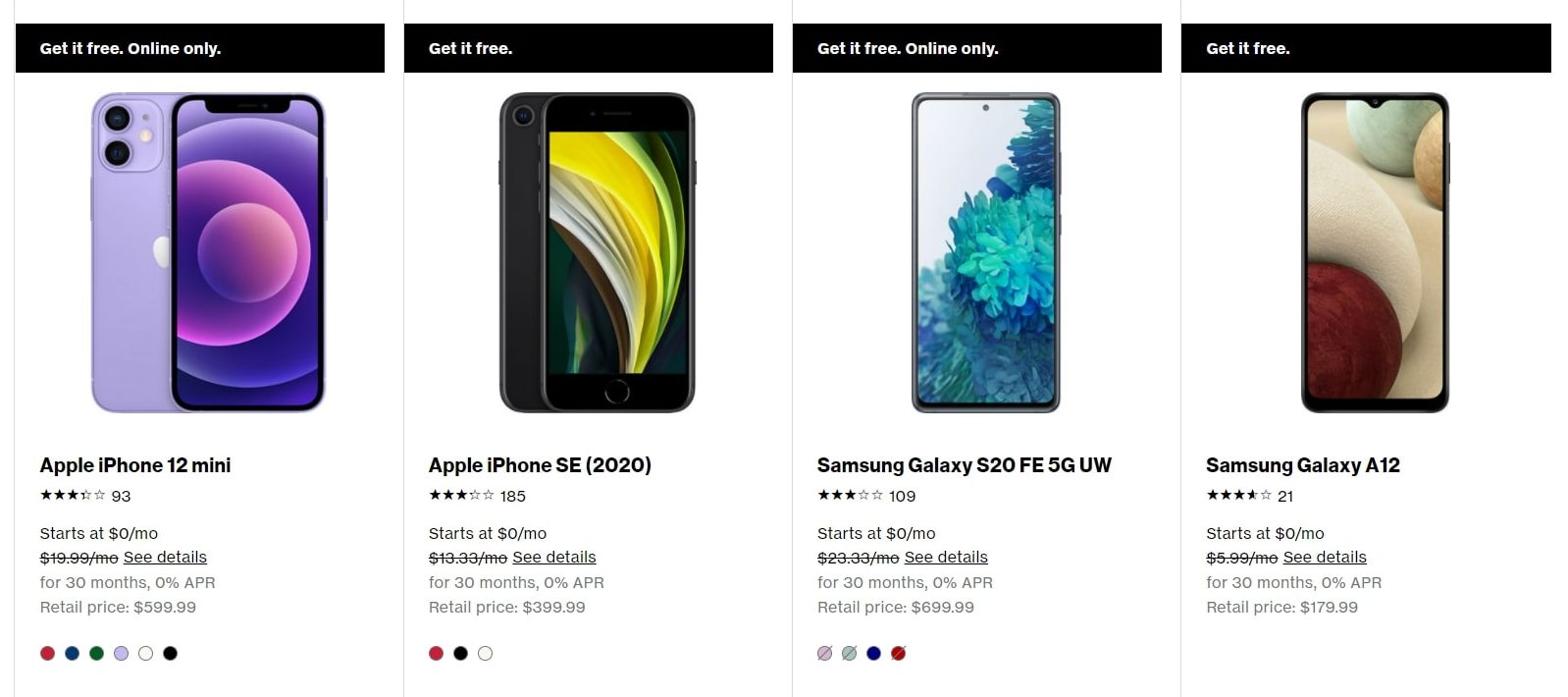Choose the green color option for iPhone 12 mini
1568x697 pixels.
coord(96,652)
